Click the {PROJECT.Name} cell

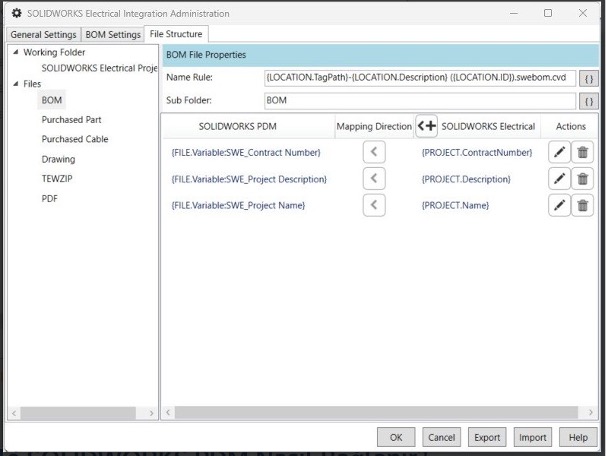click(x=455, y=205)
